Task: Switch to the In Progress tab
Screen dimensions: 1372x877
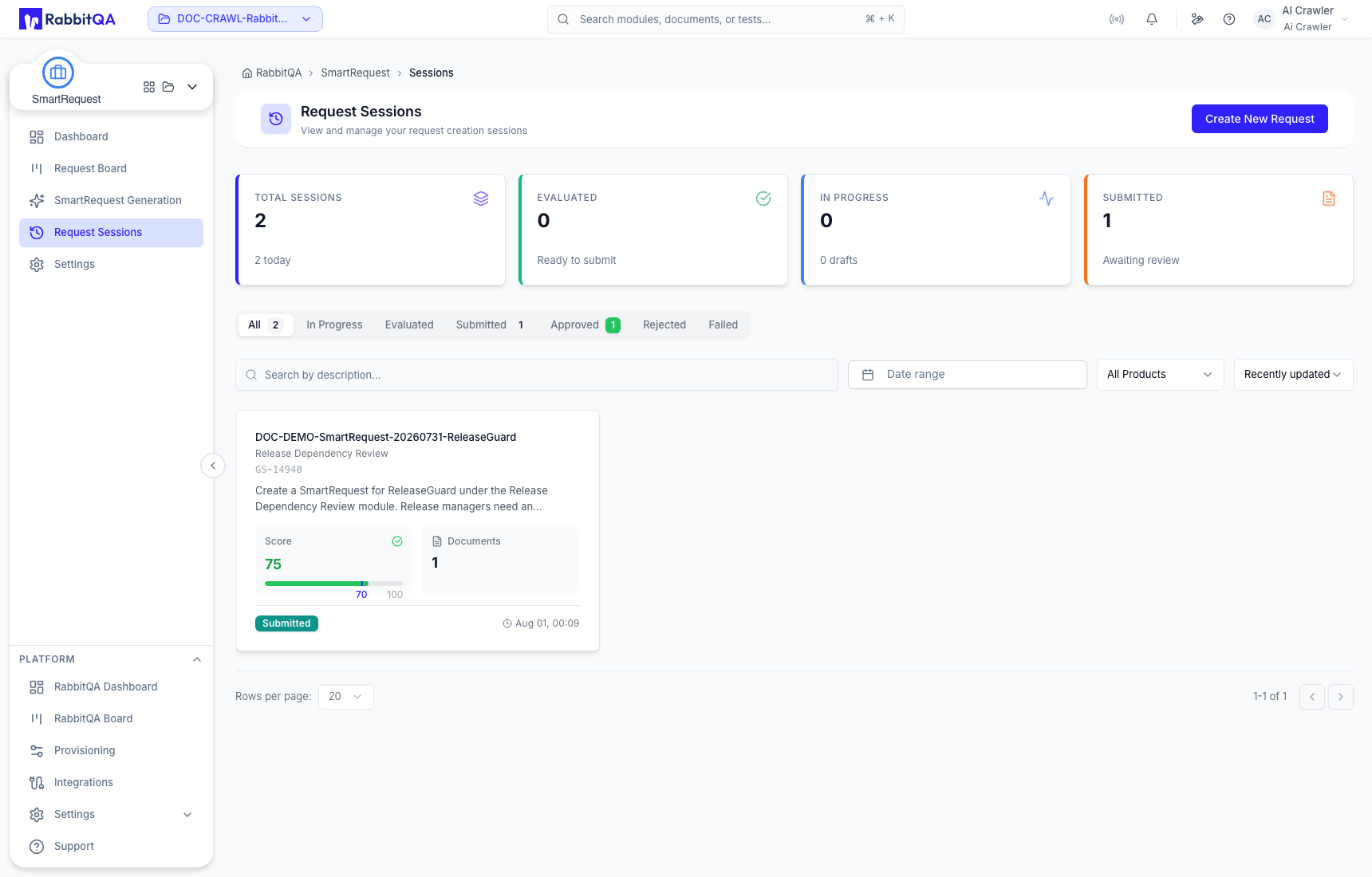Action: 334,325
